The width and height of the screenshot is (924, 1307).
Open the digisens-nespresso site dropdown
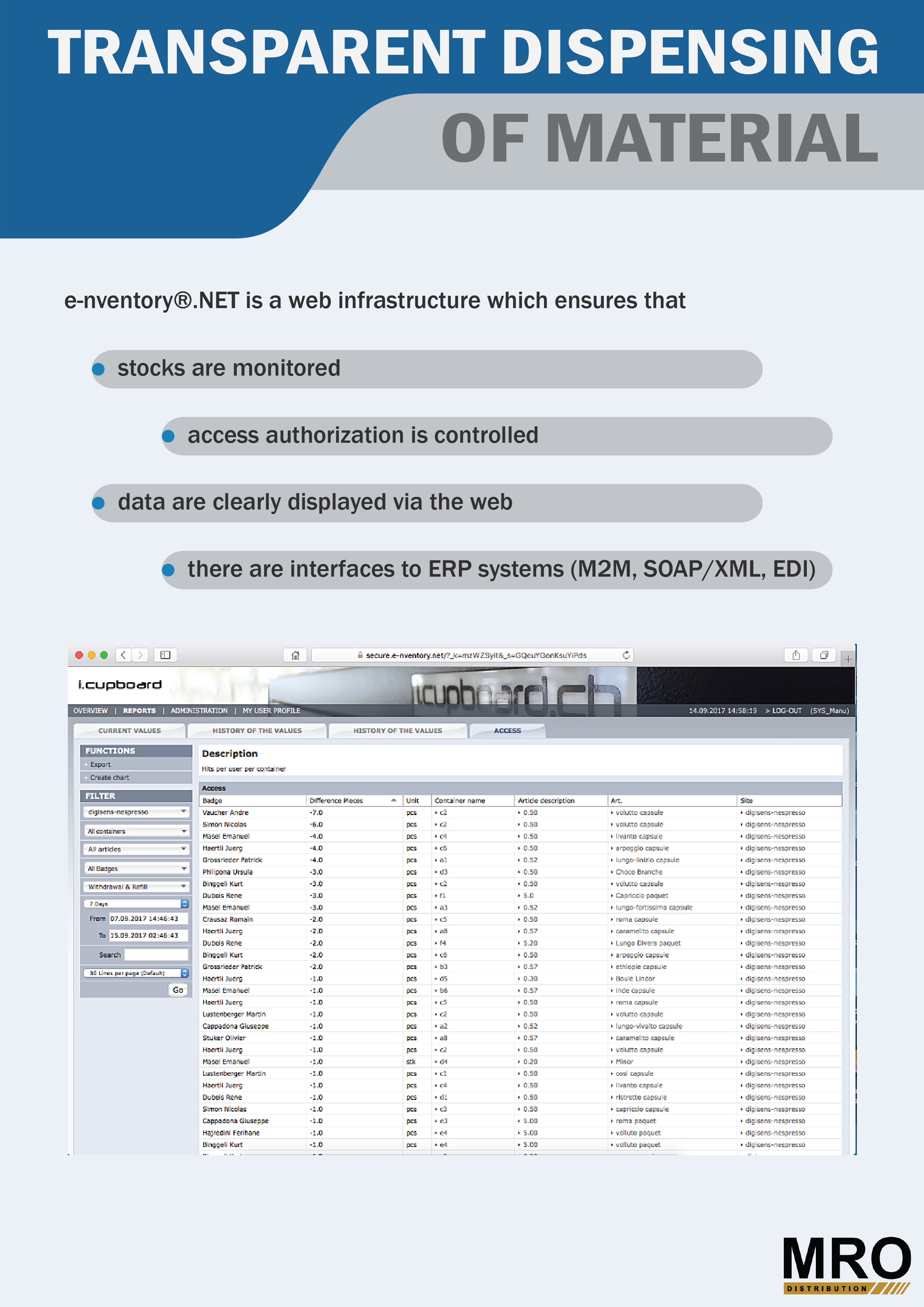pos(136,812)
